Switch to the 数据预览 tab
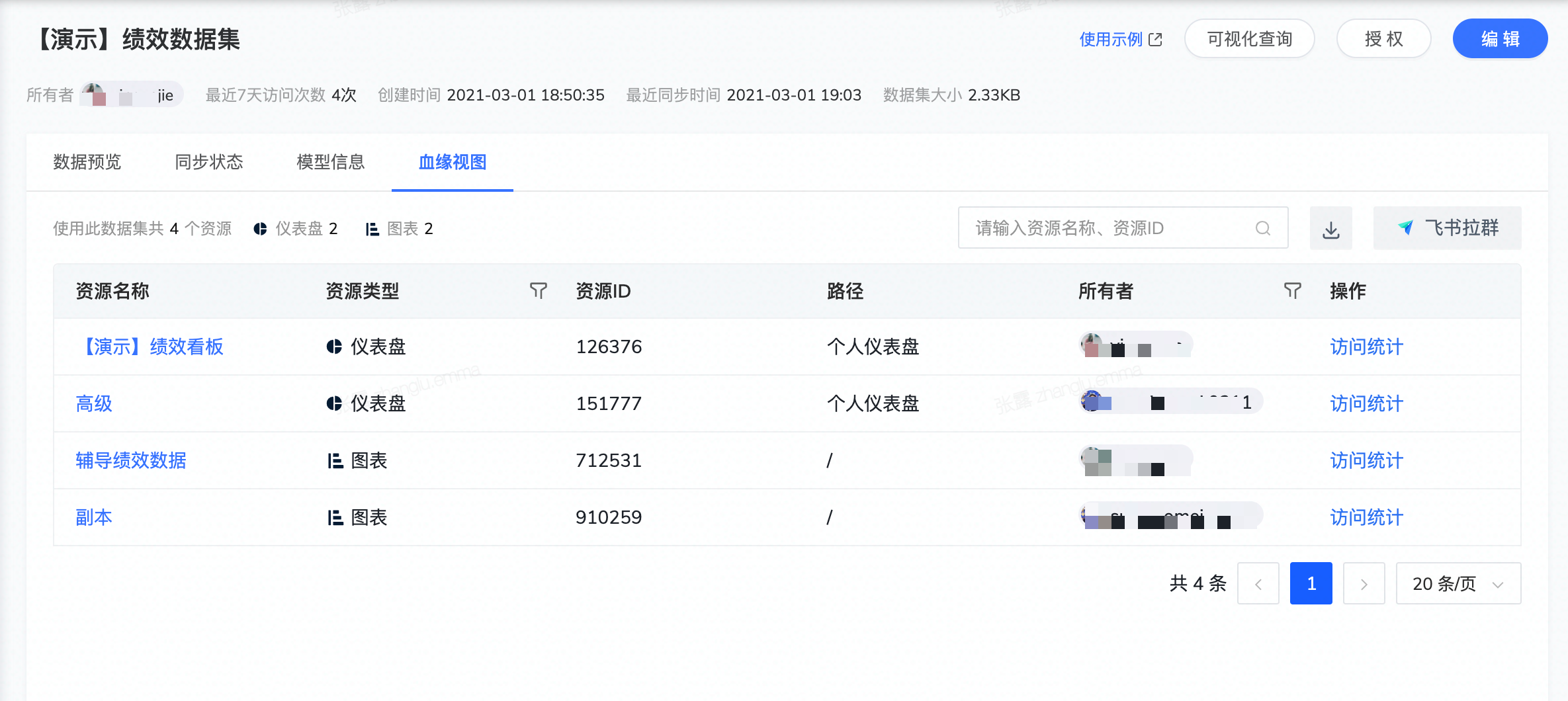This screenshot has height=701, width=1568. coord(87,162)
